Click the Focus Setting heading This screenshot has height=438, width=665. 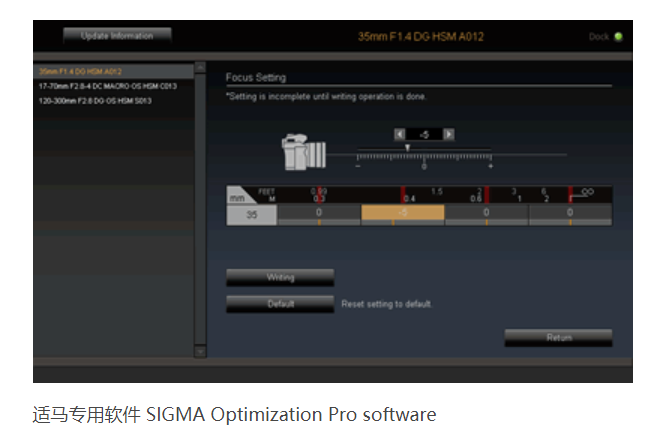[256, 77]
